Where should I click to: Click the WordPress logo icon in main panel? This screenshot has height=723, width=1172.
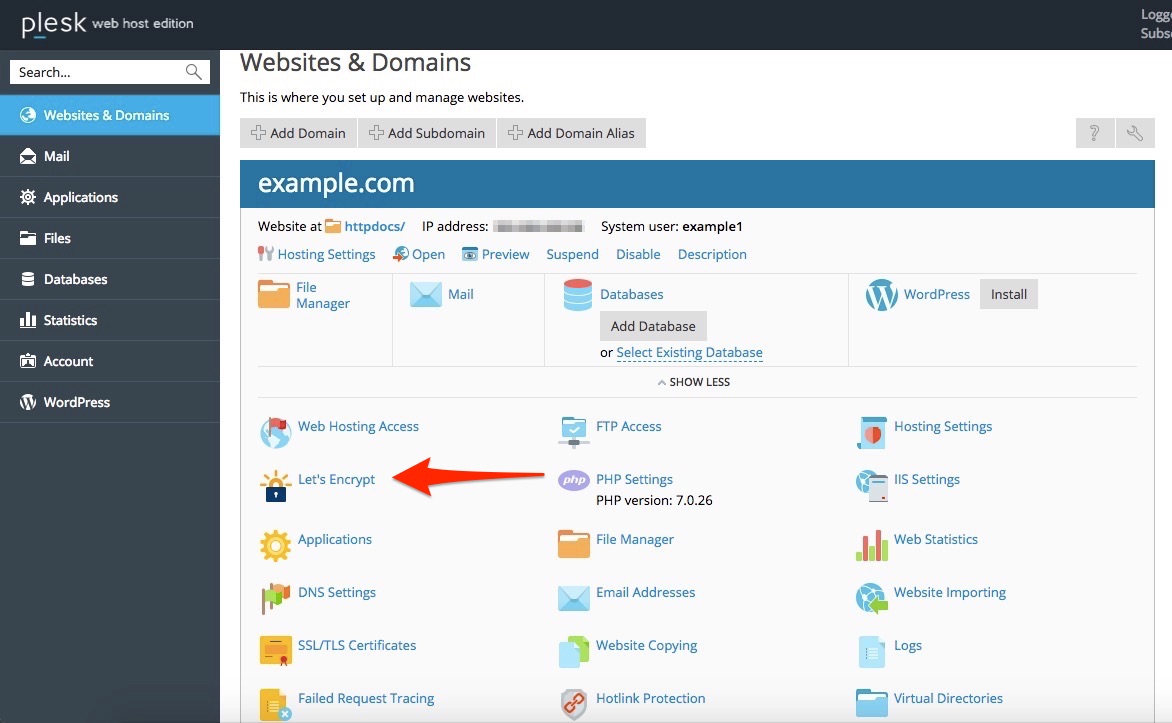(x=881, y=295)
